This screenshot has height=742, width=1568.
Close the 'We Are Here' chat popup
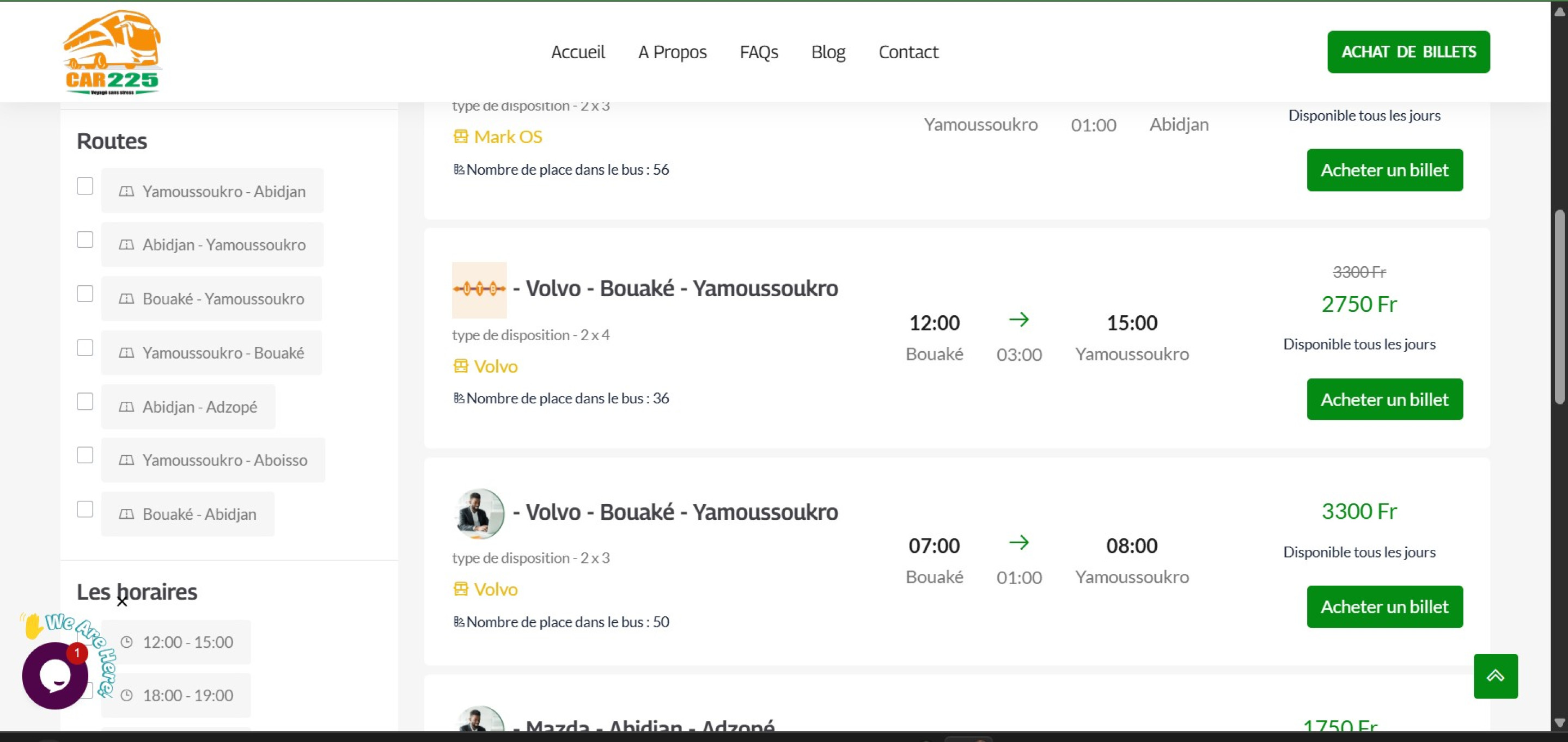(122, 602)
